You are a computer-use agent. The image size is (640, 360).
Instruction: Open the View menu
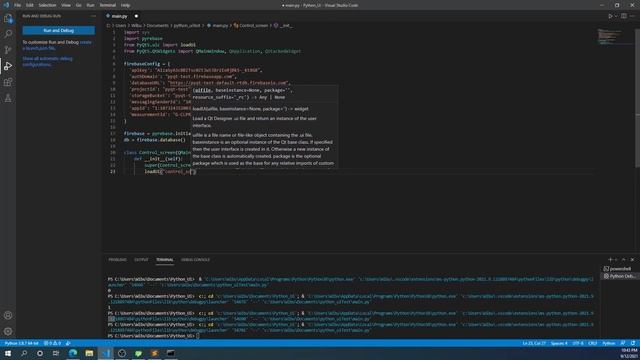pos(66,5)
